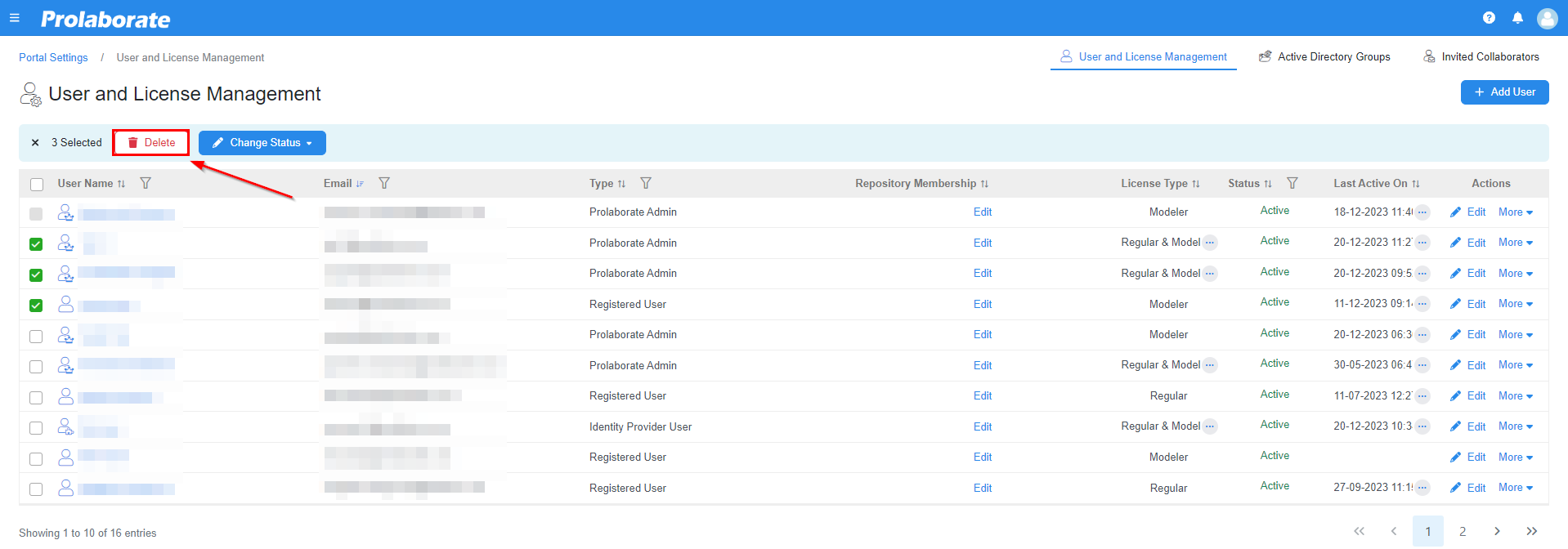Viewport: 1568px width, 549px height.
Task: Toggle the select-all checkbox in table header
Action: tap(37, 185)
